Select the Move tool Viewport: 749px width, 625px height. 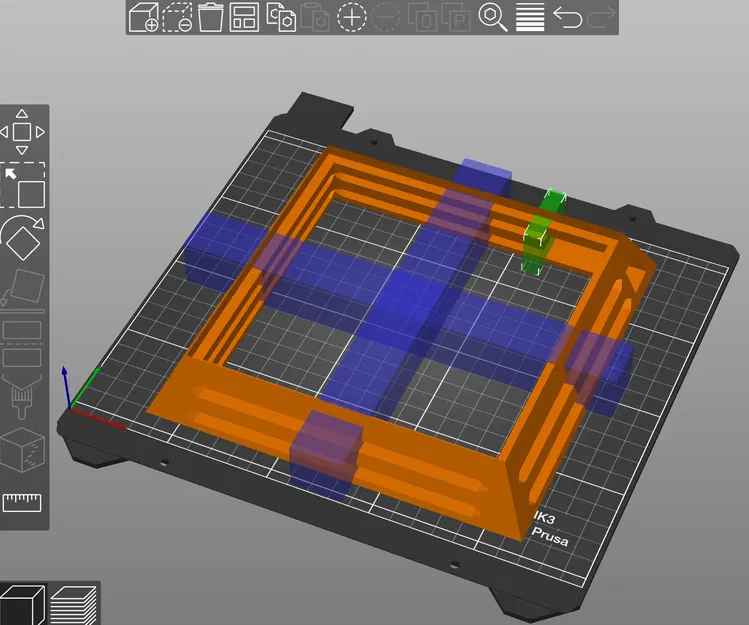(x=22, y=131)
